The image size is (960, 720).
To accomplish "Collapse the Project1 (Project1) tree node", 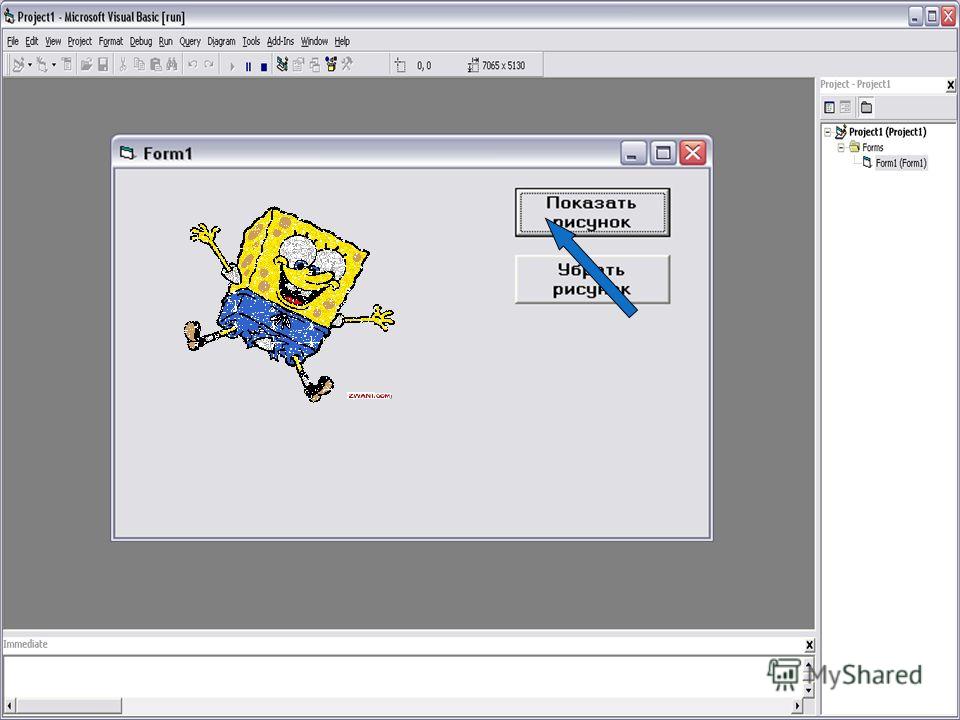I will click(828, 132).
